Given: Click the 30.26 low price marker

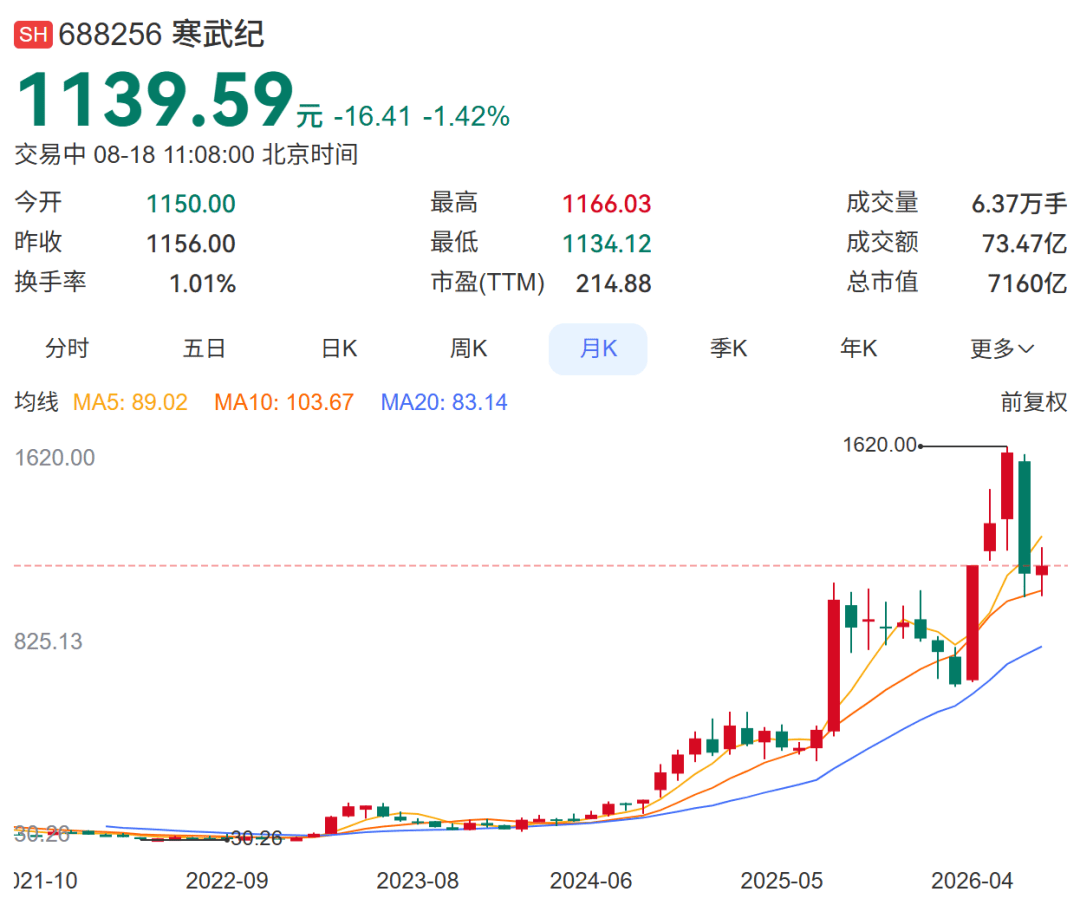Looking at the screenshot, I should click(256, 838).
